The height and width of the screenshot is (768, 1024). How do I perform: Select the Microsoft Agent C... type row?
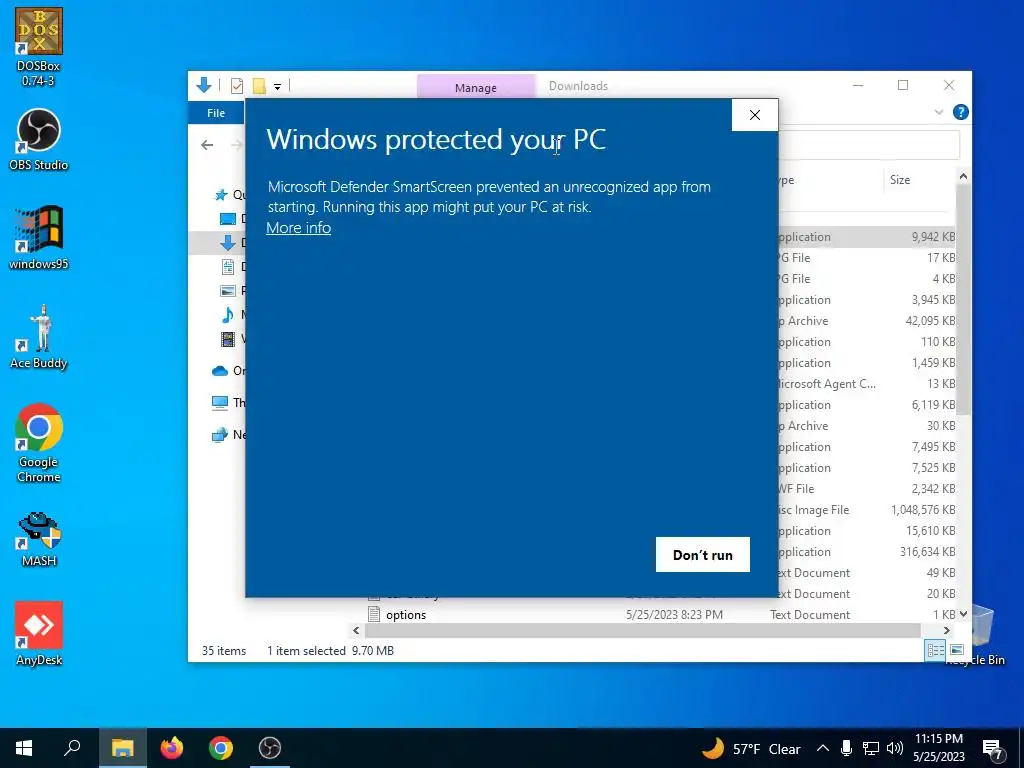(x=867, y=383)
